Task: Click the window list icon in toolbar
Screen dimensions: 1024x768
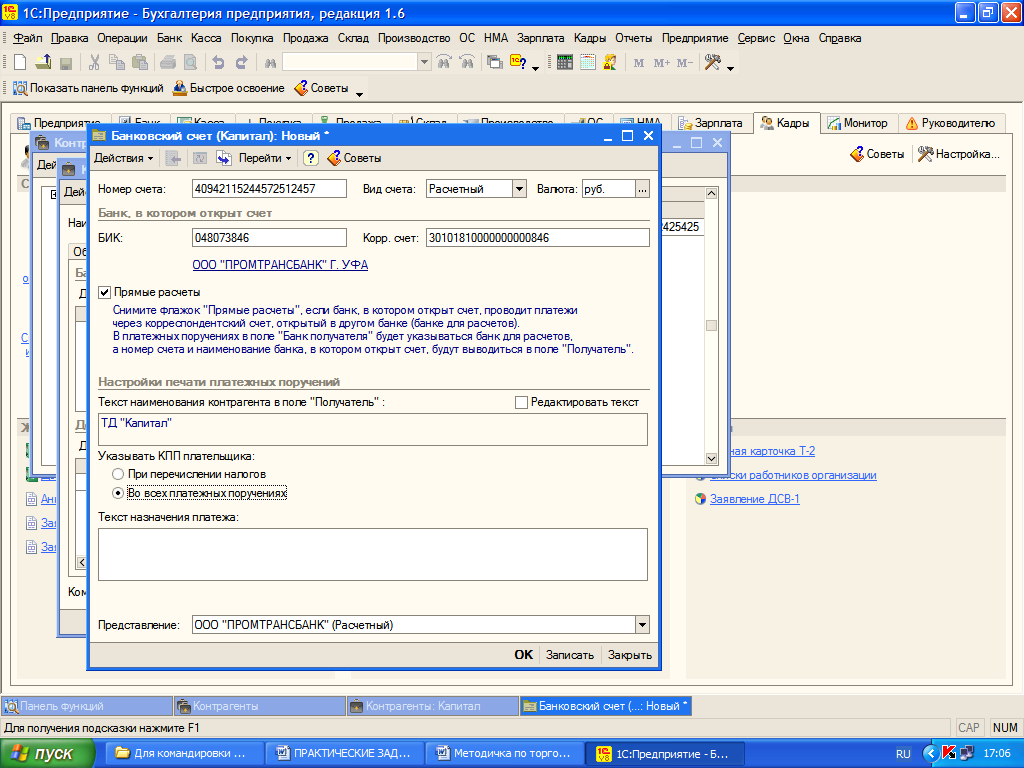Action: coord(495,63)
